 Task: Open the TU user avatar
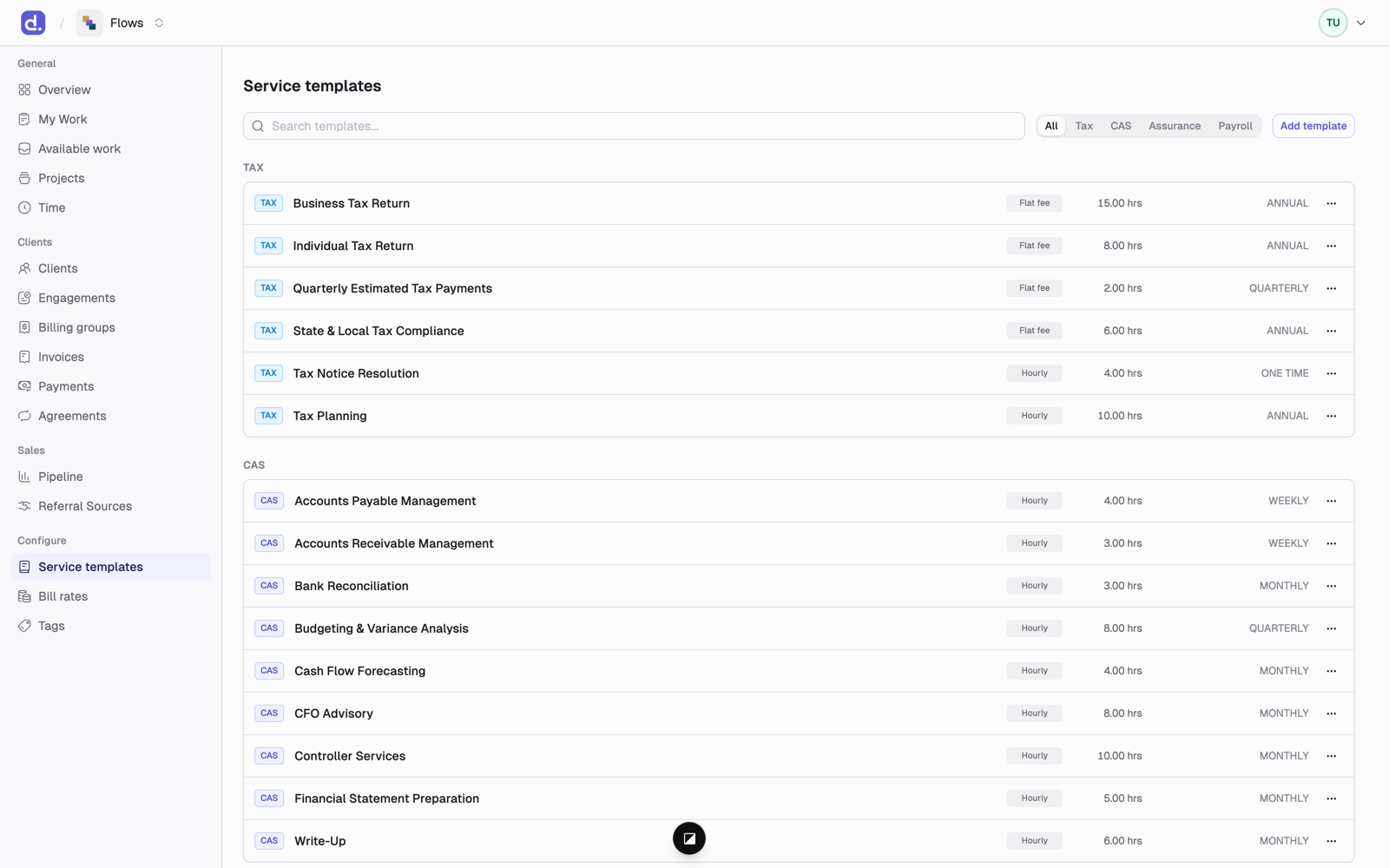pos(1333,23)
